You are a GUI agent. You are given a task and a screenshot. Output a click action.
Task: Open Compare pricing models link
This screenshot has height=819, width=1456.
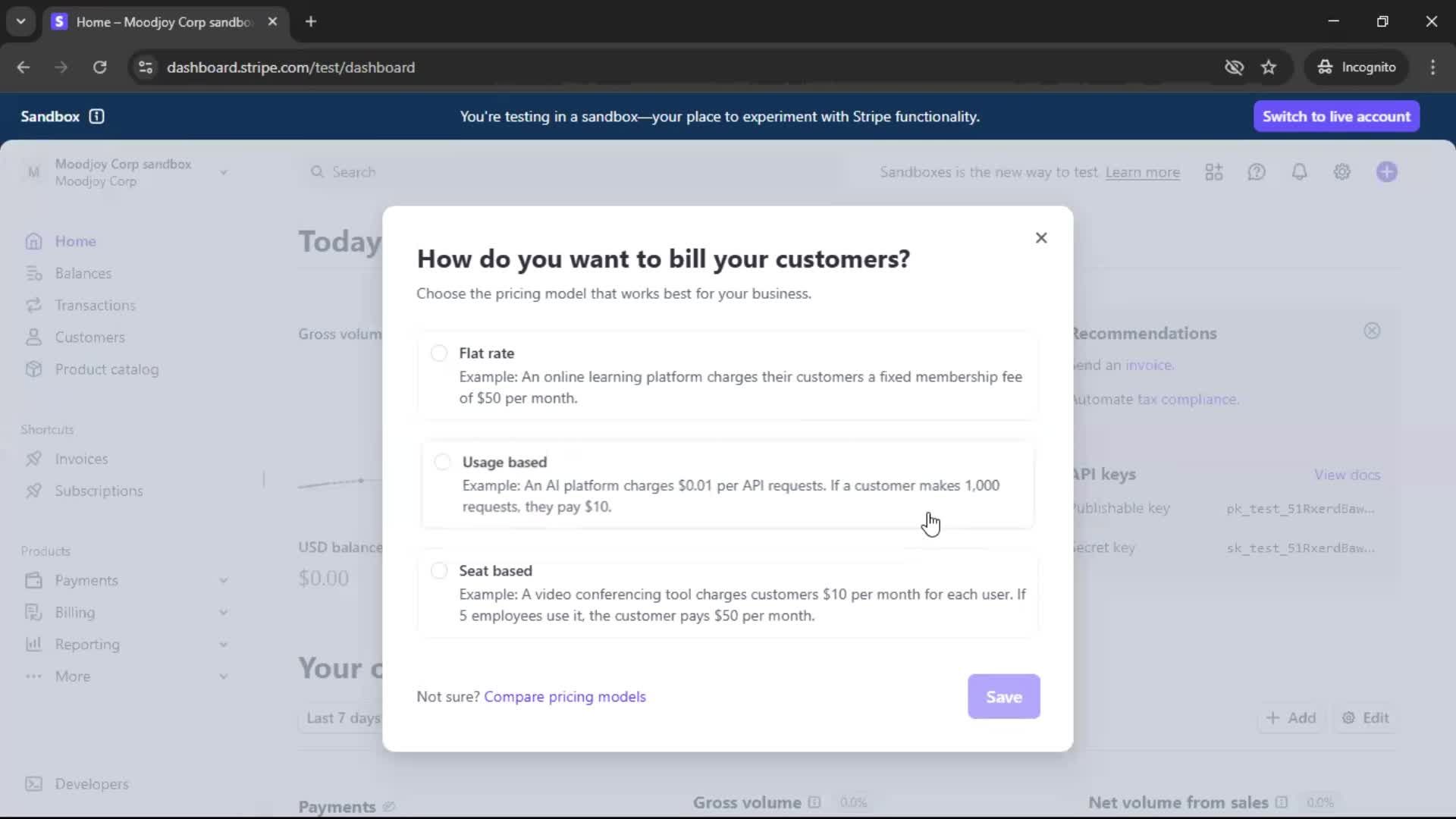[x=564, y=696]
